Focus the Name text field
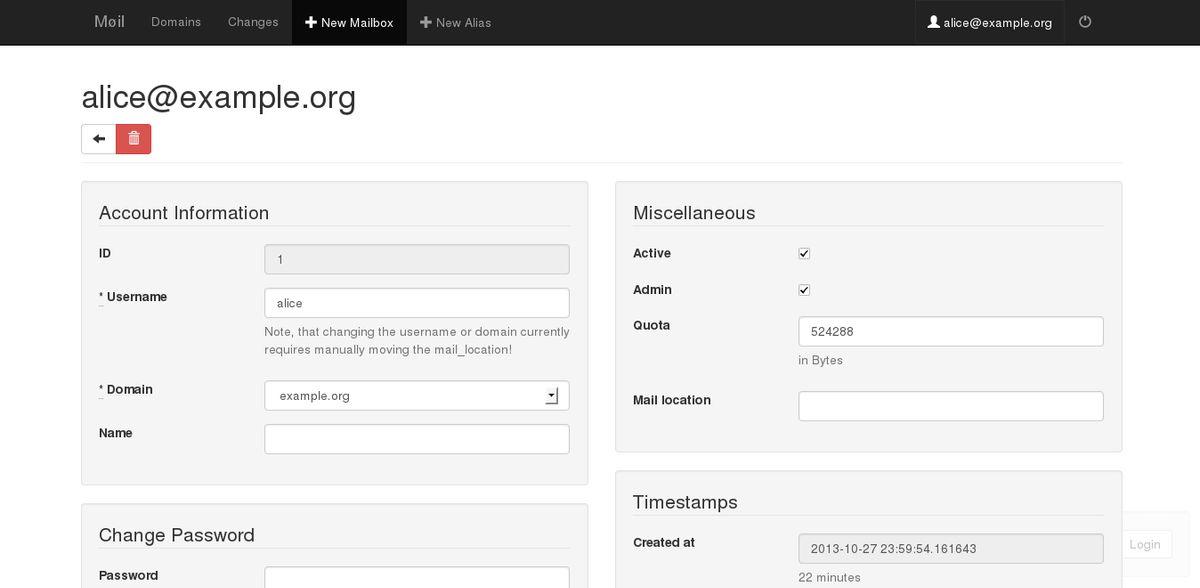 pos(417,439)
